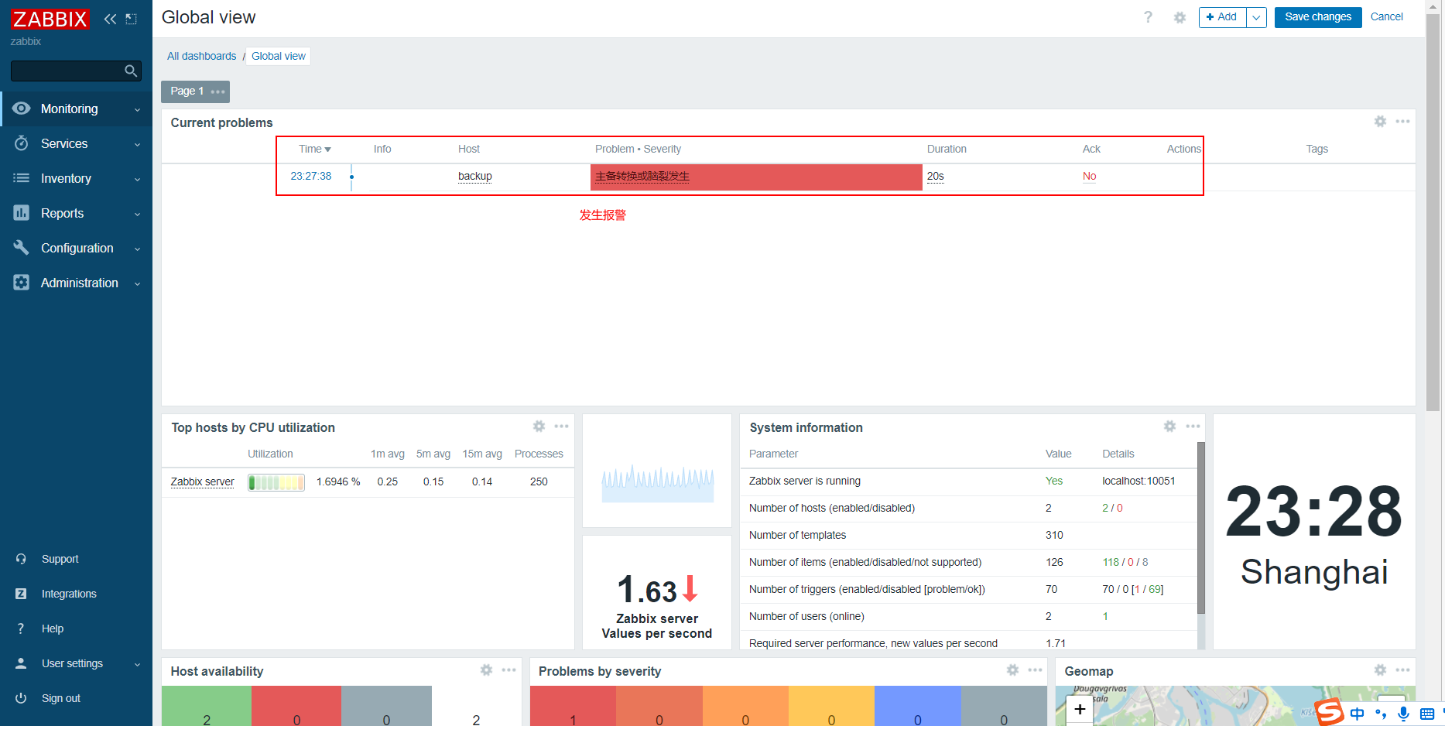Click the menu search field
This screenshot has height=729, width=1445.
(x=76, y=71)
